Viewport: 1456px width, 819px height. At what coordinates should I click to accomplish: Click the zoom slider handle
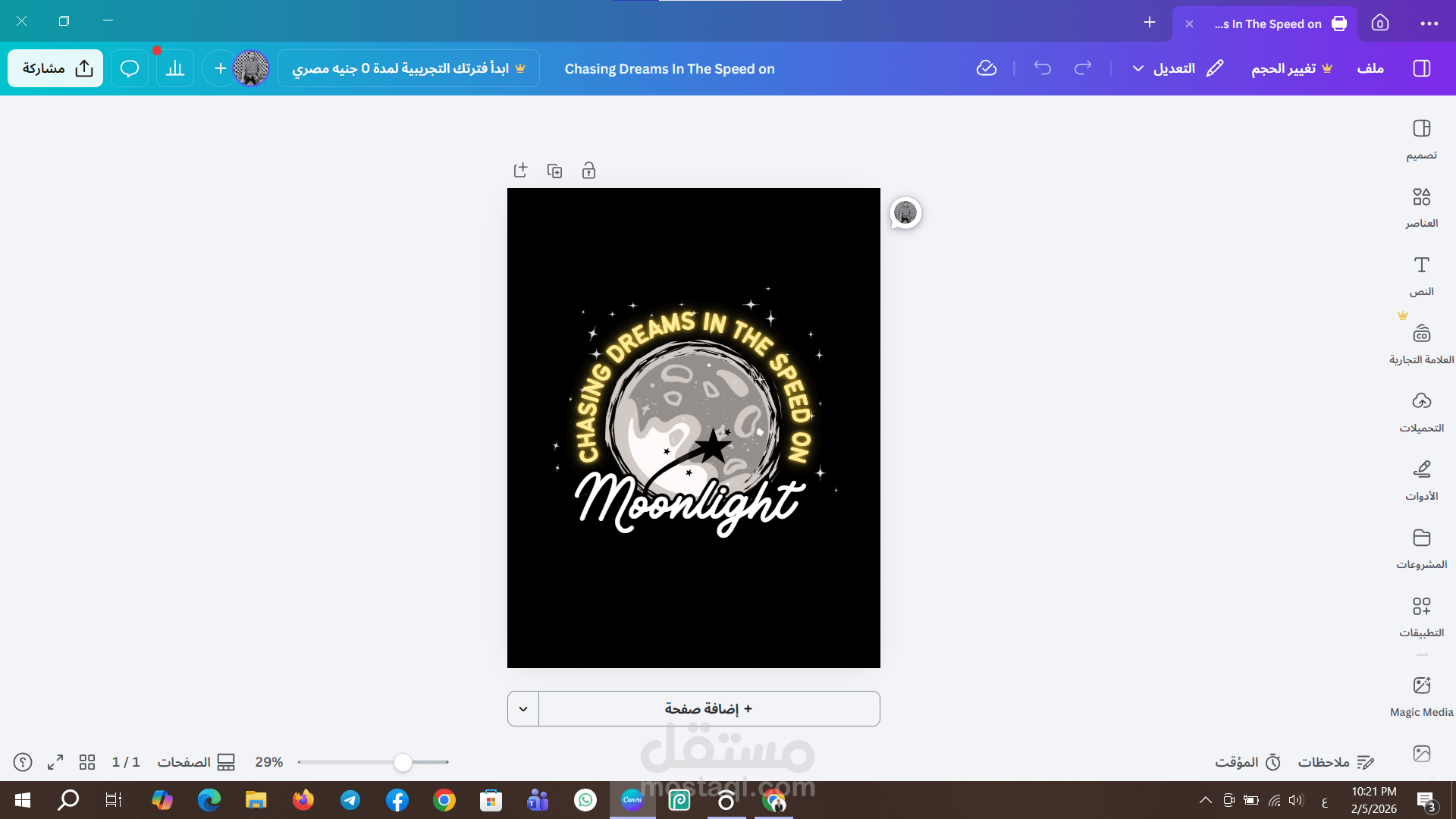(x=403, y=762)
